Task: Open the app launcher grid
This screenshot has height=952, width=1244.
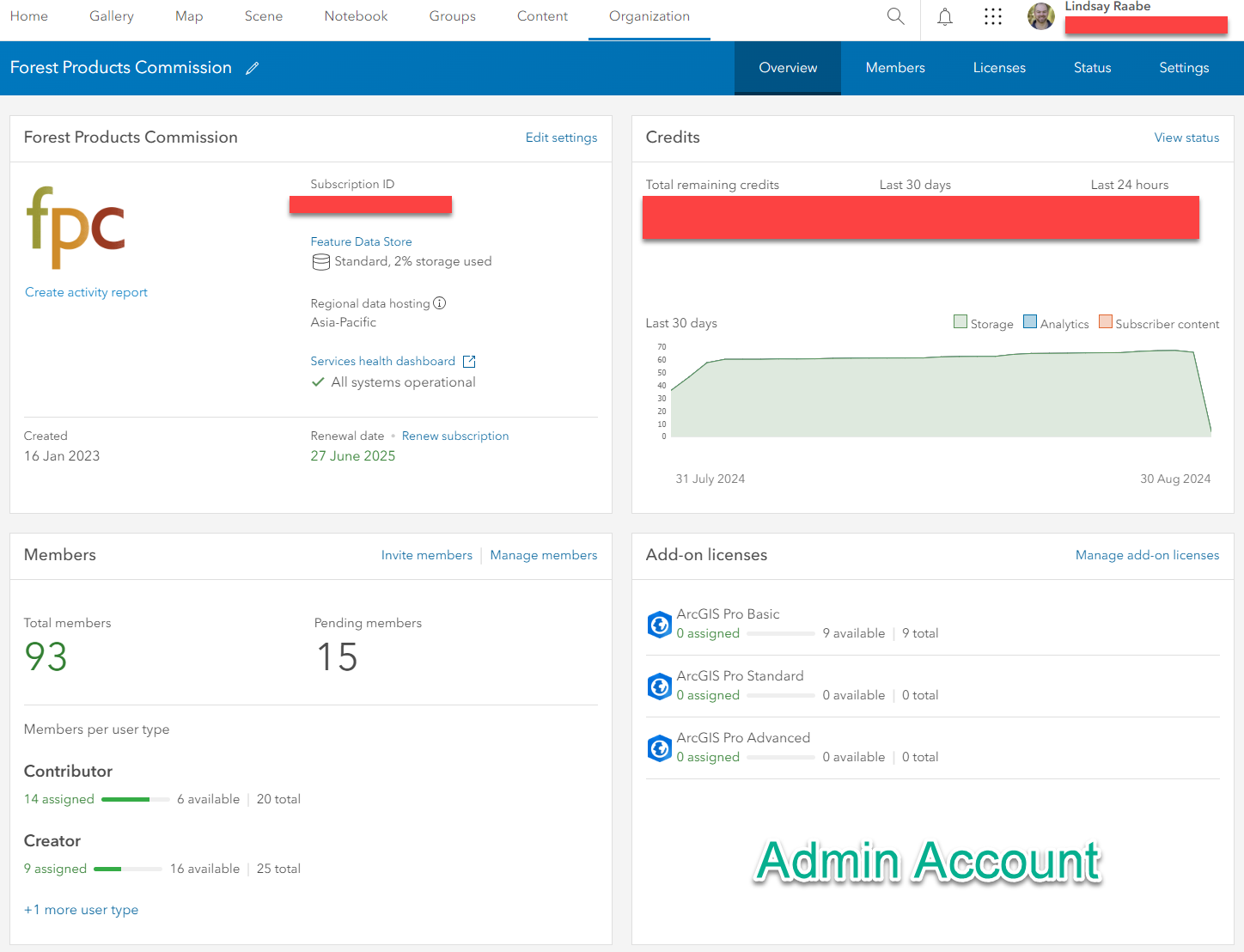Action: click(x=993, y=16)
